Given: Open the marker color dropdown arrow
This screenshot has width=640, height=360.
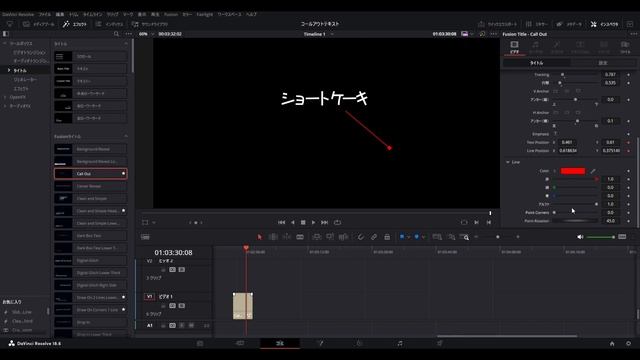Looking at the screenshot, I should 423,237.
